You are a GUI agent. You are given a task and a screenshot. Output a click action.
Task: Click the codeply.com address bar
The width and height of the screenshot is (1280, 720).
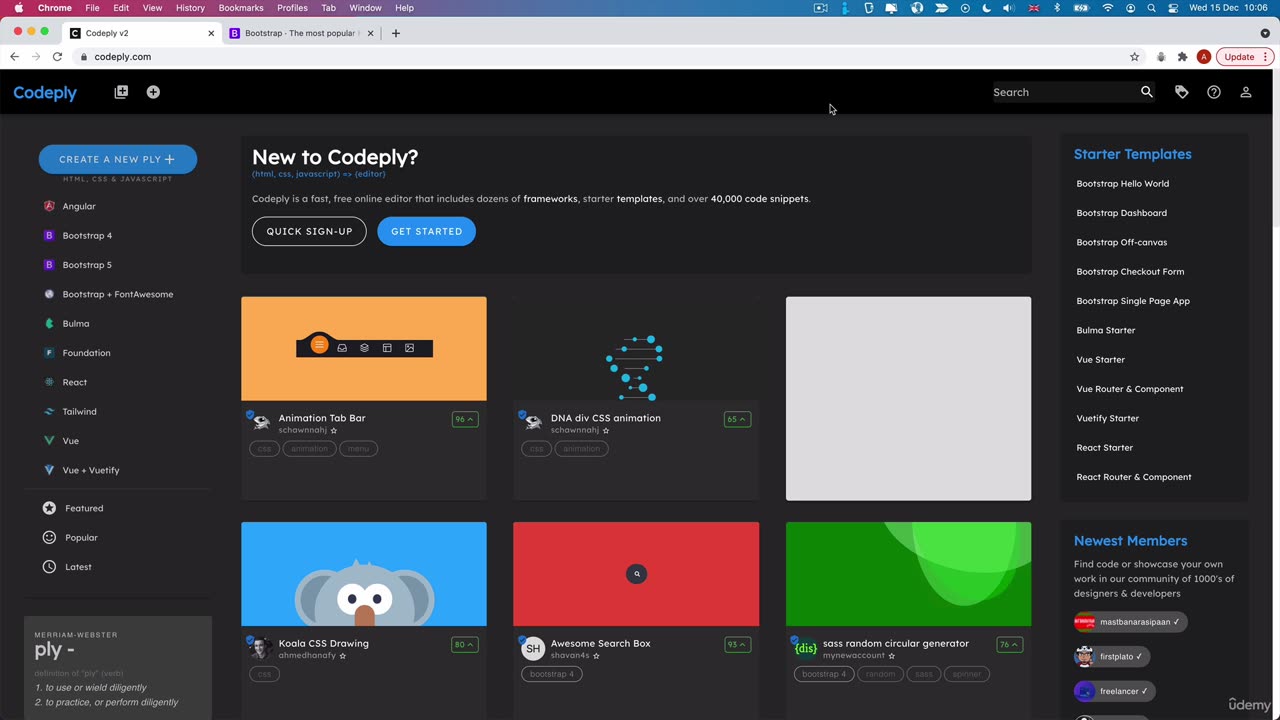point(600,57)
